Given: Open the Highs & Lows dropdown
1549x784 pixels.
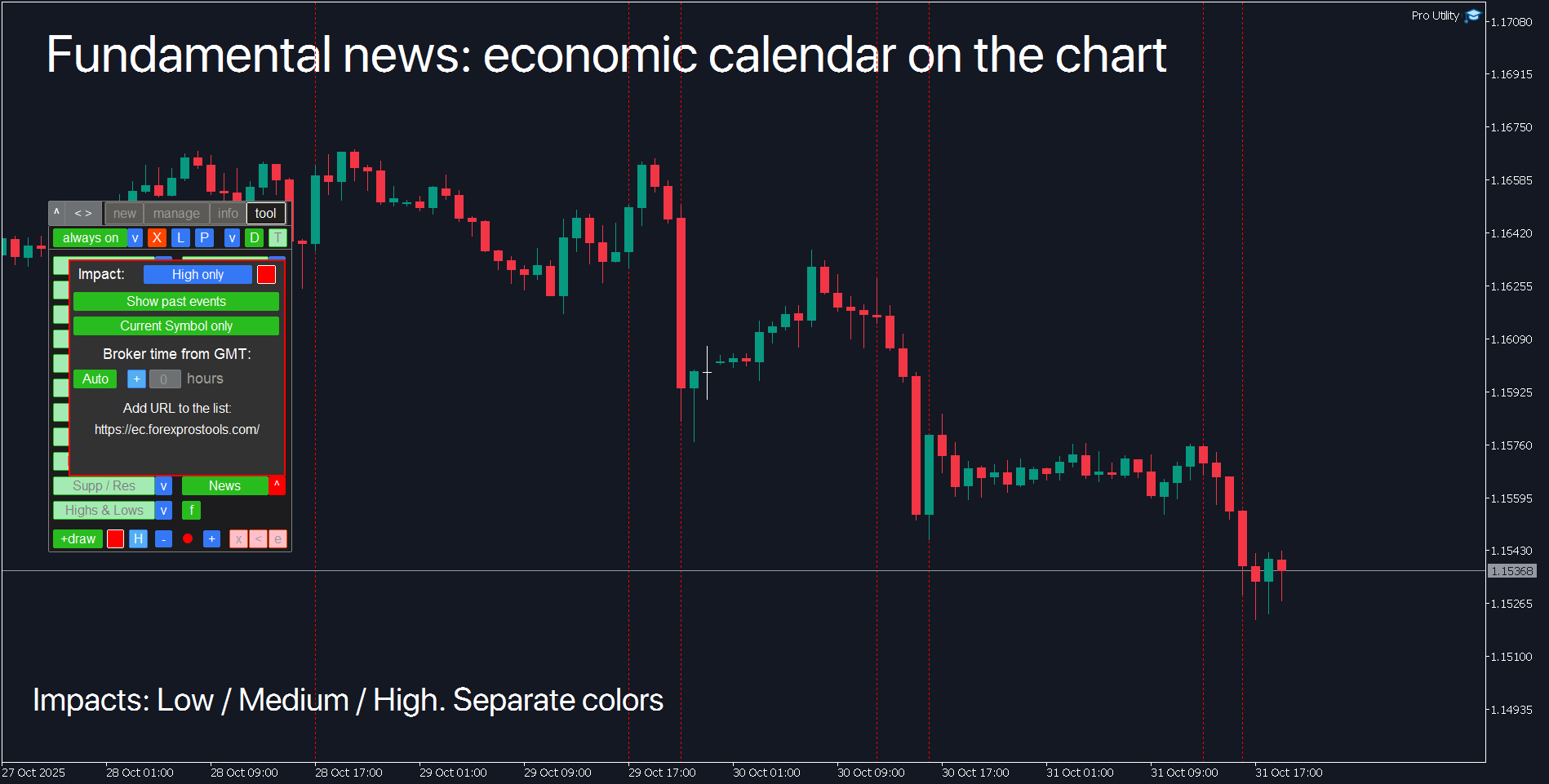Looking at the screenshot, I should coord(163,510).
